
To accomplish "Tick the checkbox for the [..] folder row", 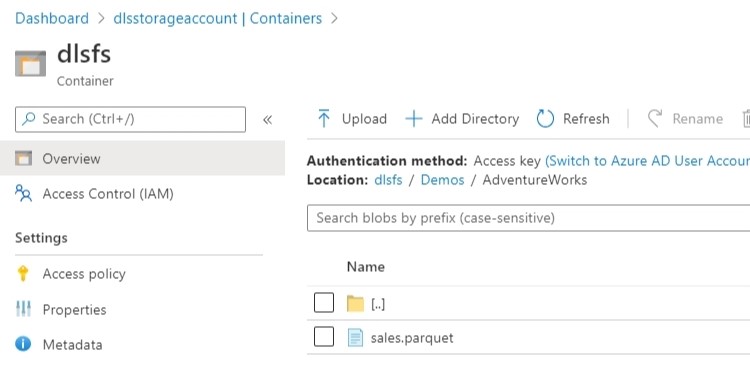I will point(324,303).
